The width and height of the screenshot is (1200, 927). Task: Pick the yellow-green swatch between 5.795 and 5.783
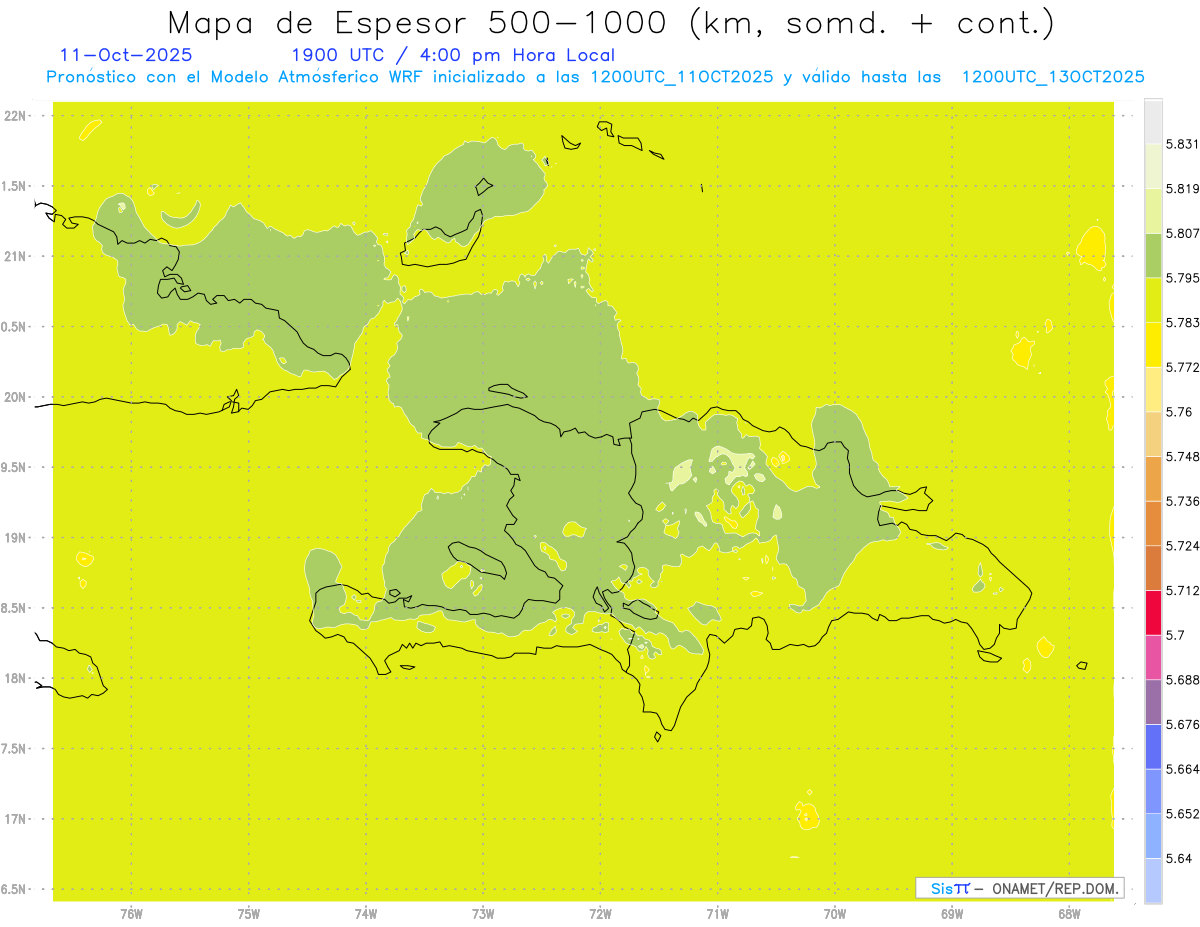1153,300
